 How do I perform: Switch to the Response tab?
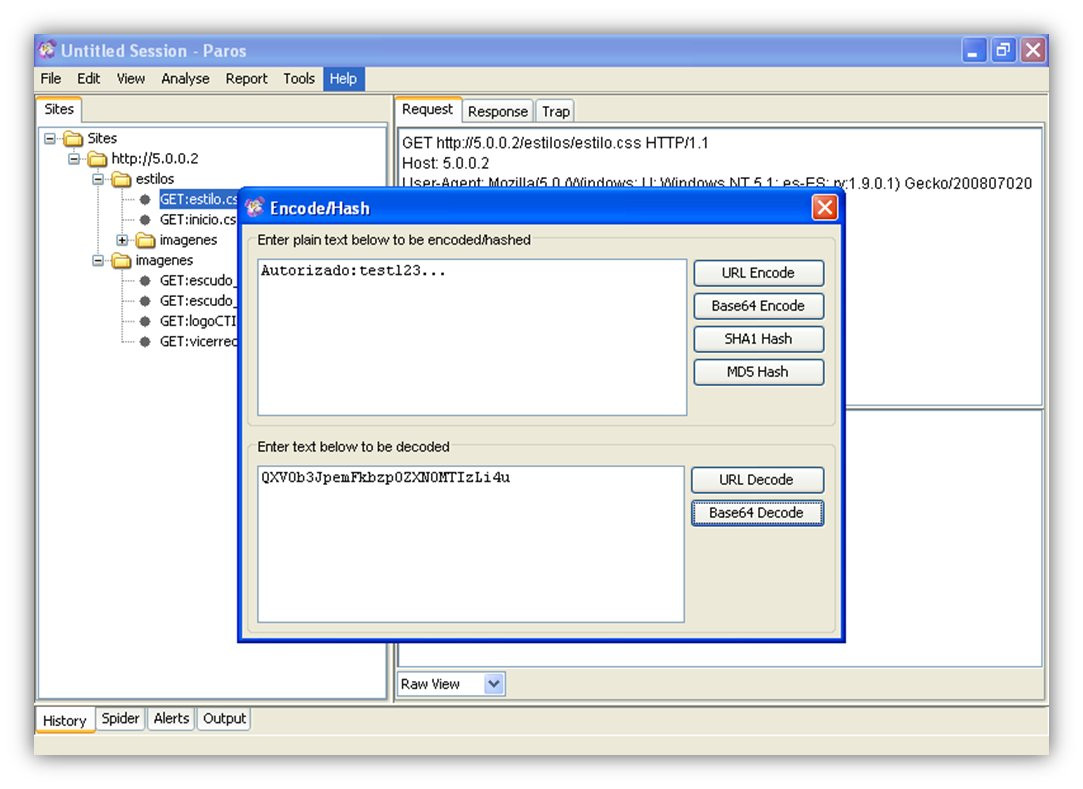pyautogui.click(x=497, y=111)
